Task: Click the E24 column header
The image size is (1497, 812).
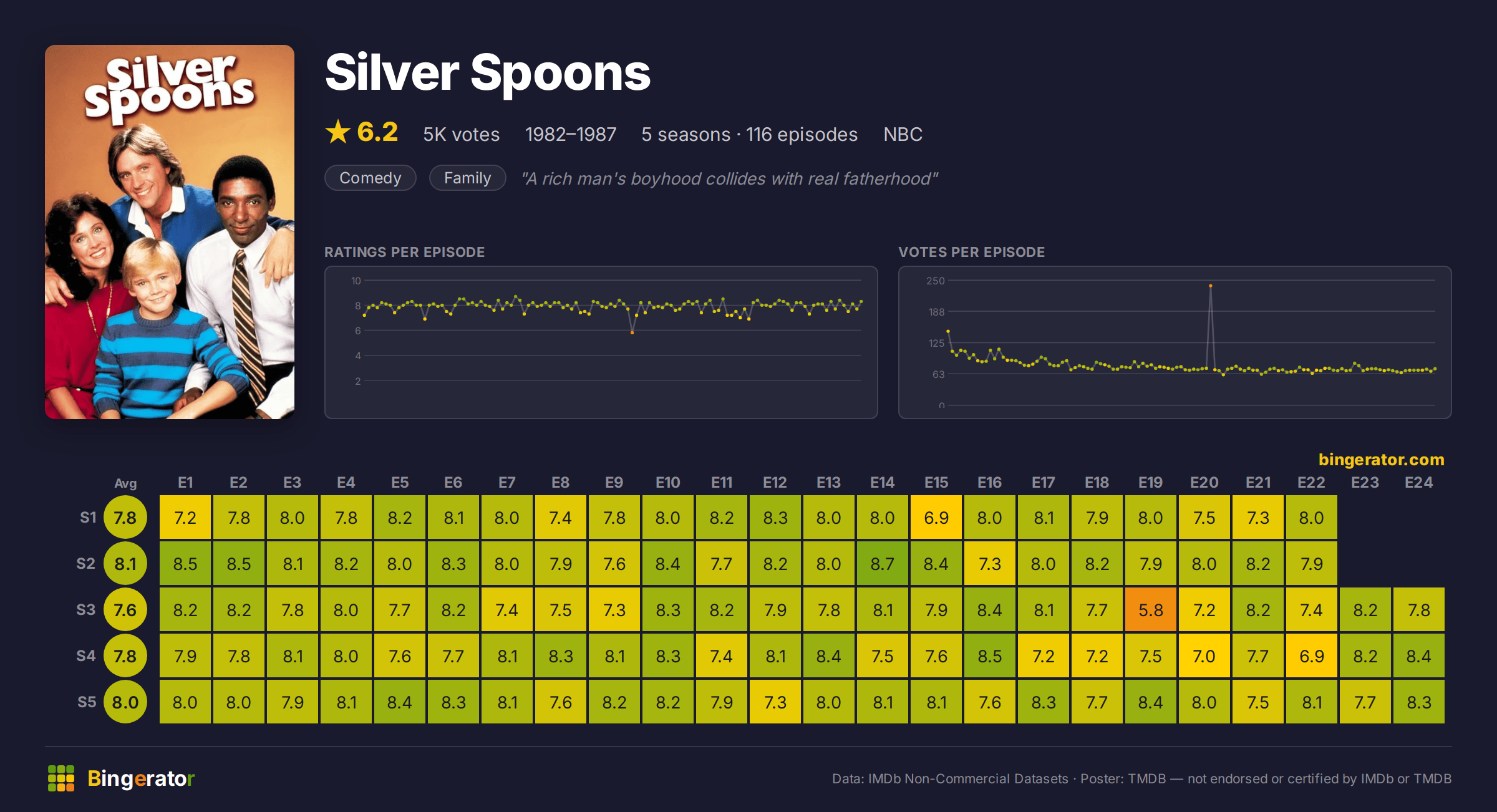Action: coord(1418,483)
